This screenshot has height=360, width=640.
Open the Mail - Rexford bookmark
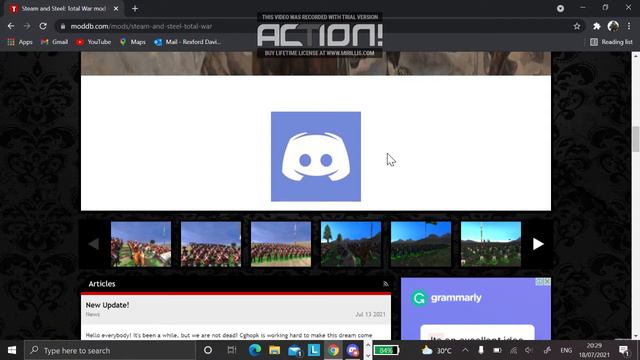coord(187,42)
